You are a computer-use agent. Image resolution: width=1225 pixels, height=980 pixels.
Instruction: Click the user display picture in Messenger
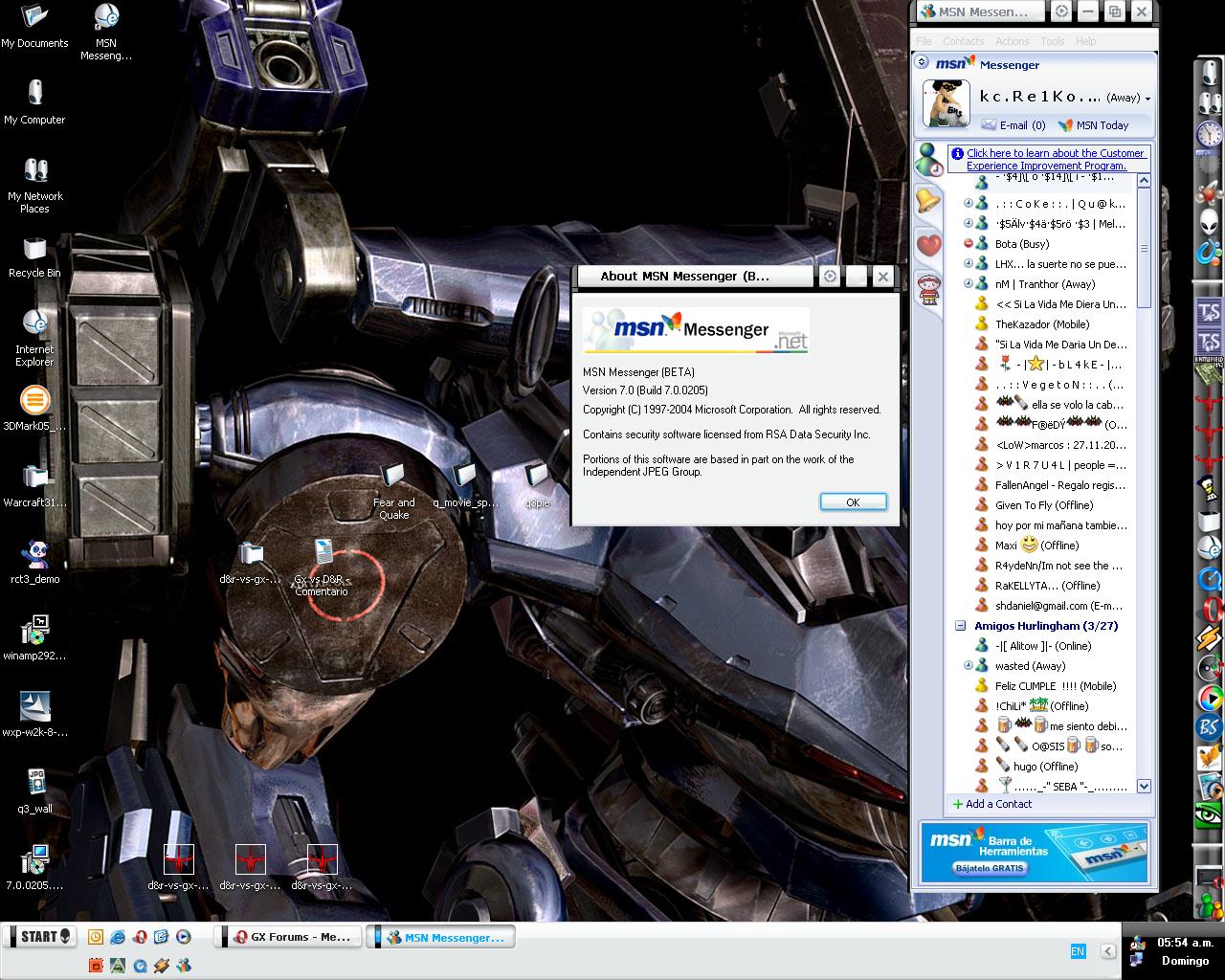click(946, 103)
